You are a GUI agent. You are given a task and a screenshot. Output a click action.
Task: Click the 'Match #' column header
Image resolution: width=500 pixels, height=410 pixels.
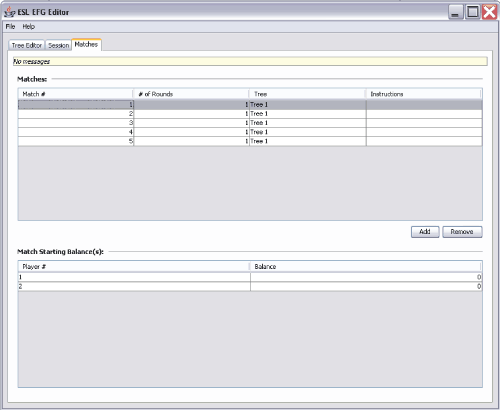point(76,94)
